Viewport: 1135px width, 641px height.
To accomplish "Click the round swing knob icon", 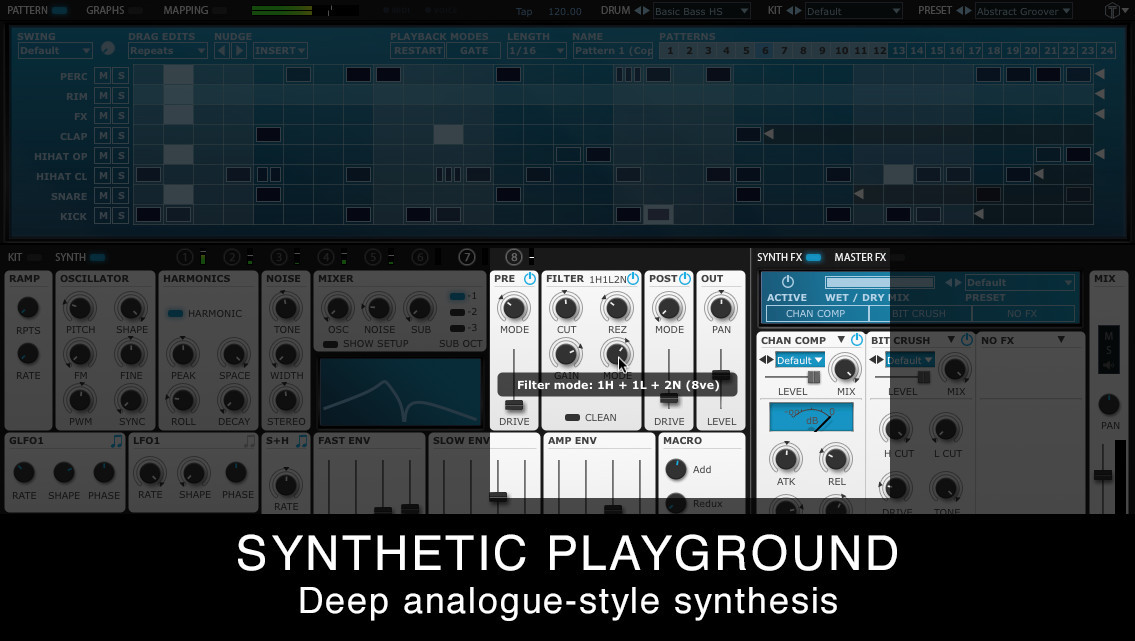I will 108,48.
